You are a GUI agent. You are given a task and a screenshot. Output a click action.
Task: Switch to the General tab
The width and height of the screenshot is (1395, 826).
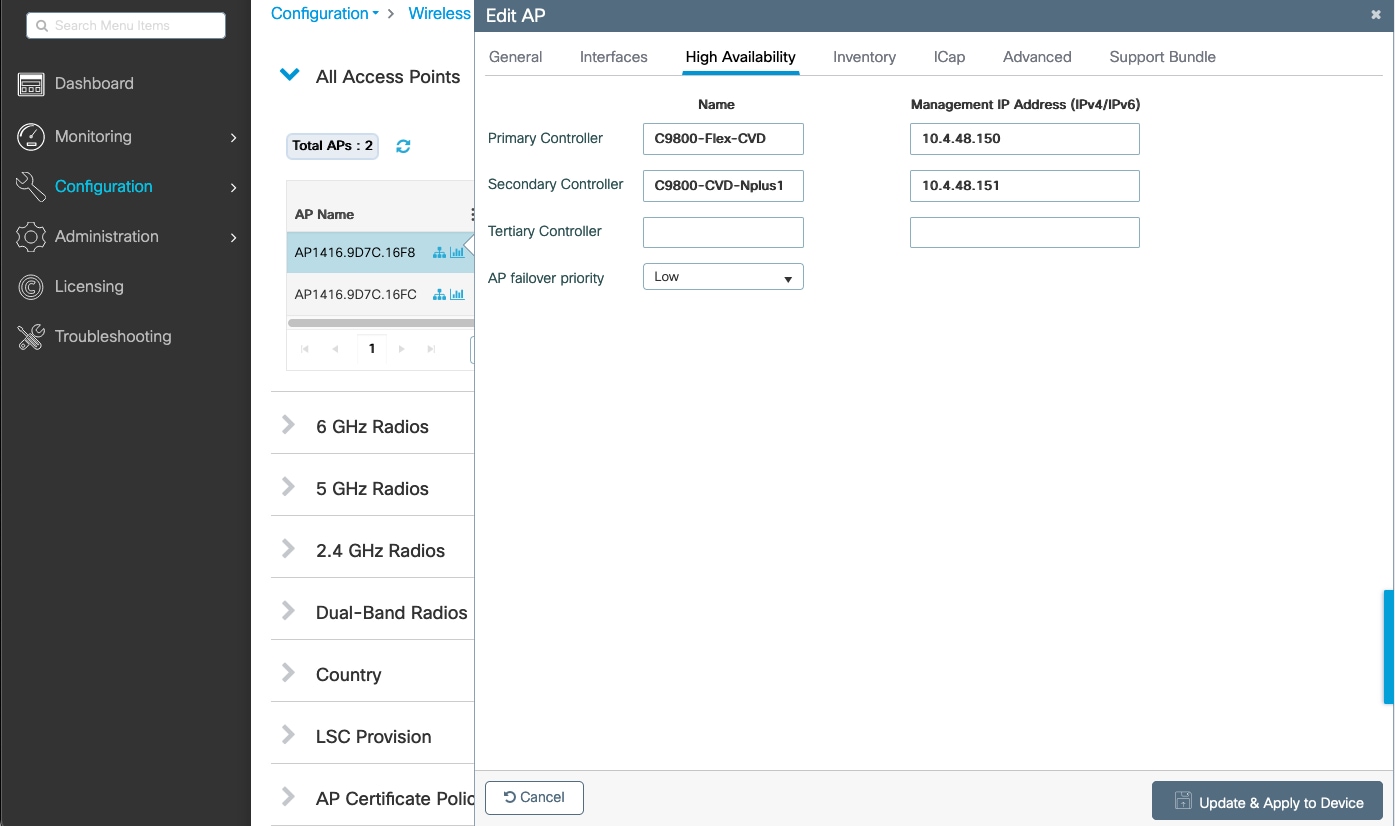tap(516, 57)
